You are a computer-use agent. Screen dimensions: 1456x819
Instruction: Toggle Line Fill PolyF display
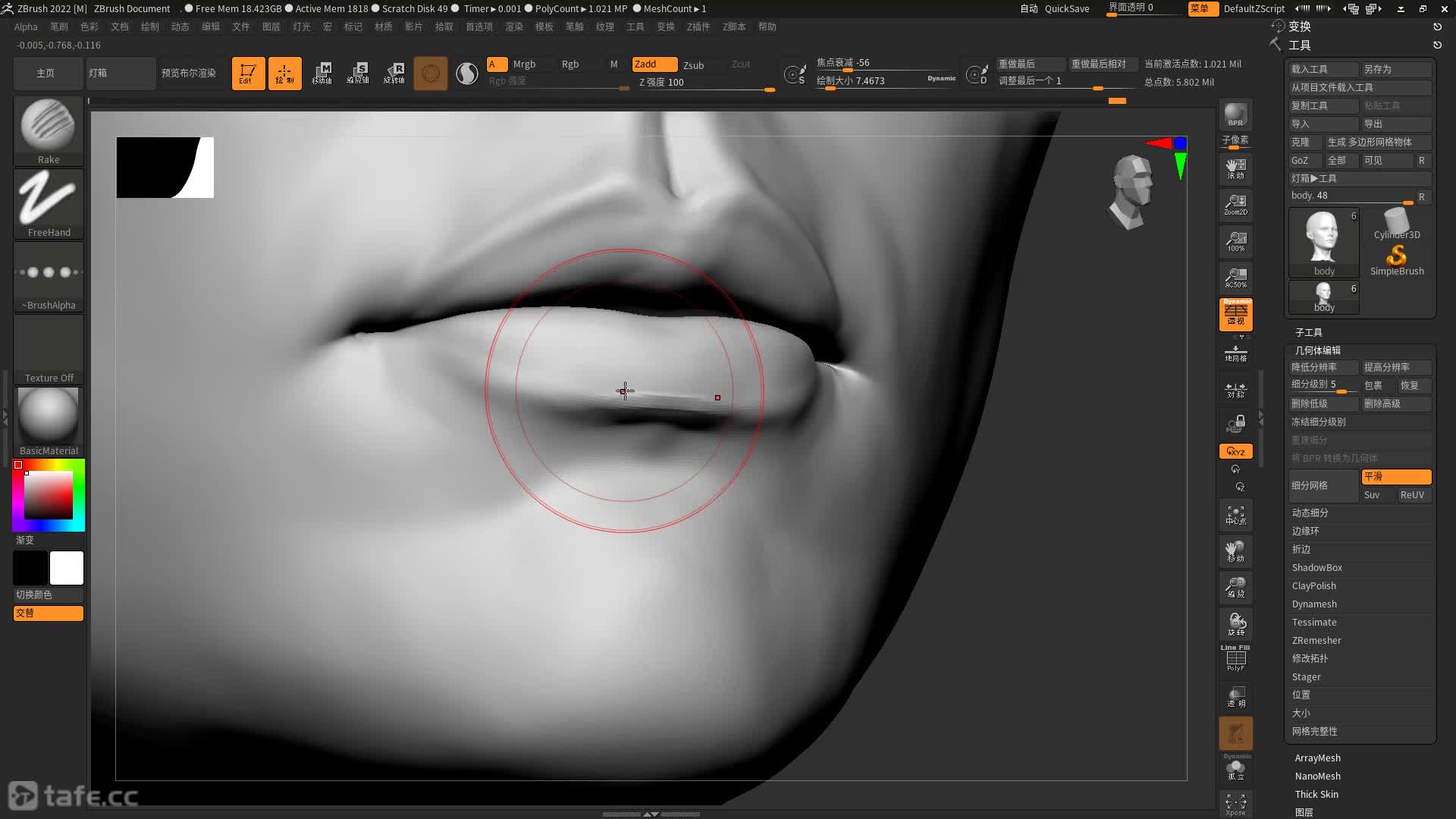(x=1235, y=658)
